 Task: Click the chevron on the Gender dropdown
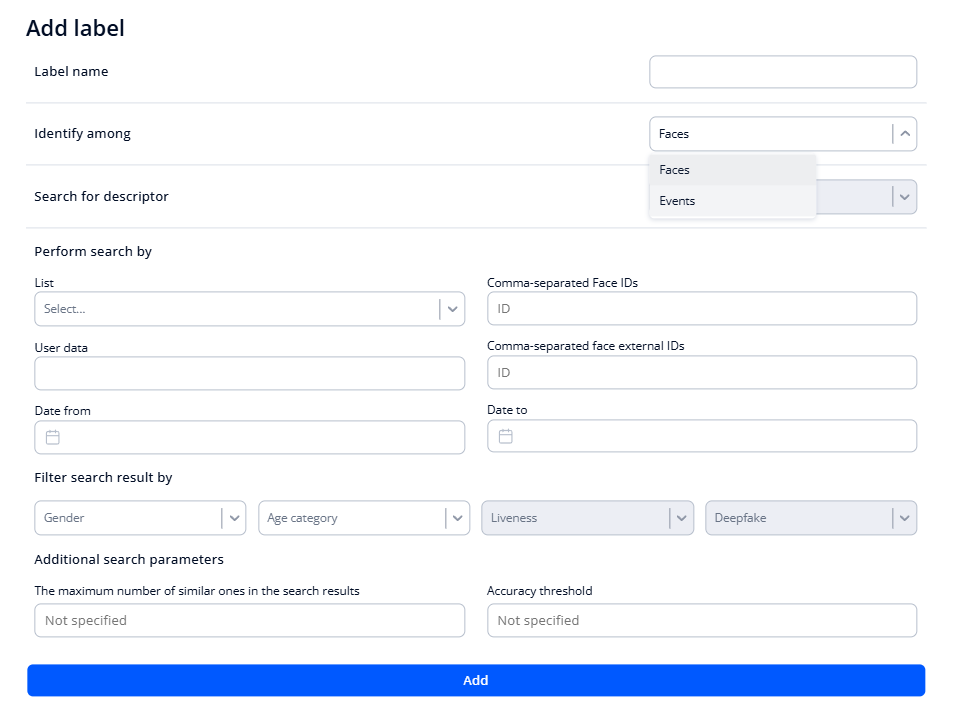[233, 517]
